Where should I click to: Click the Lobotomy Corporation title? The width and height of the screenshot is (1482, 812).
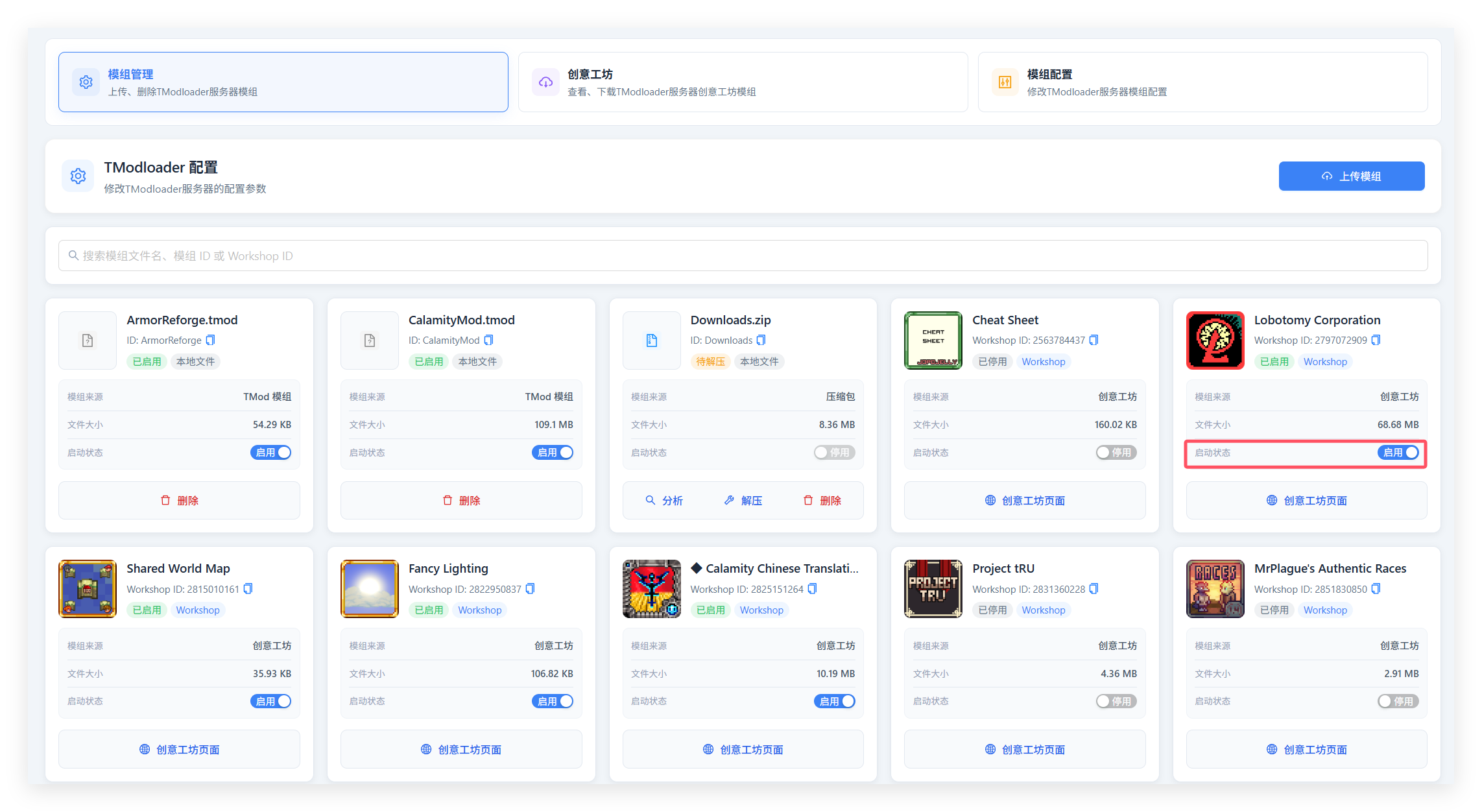point(1317,320)
